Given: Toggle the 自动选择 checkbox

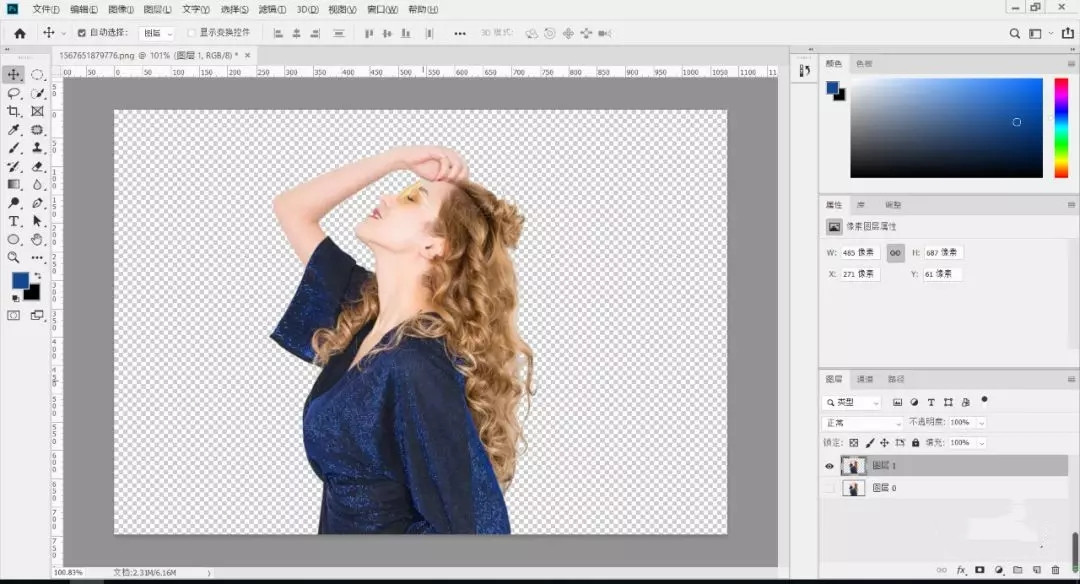Looking at the screenshot, I should click(x=82, y=33).
